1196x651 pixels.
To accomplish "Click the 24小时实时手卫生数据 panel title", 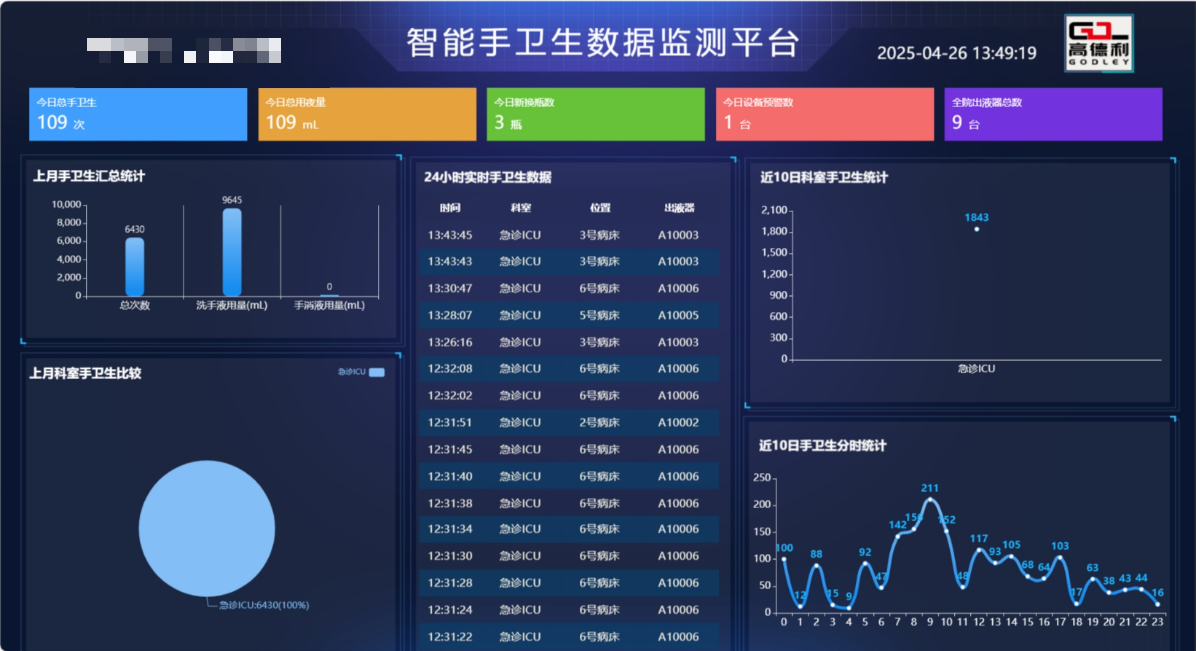I will [x=487, y=177].
